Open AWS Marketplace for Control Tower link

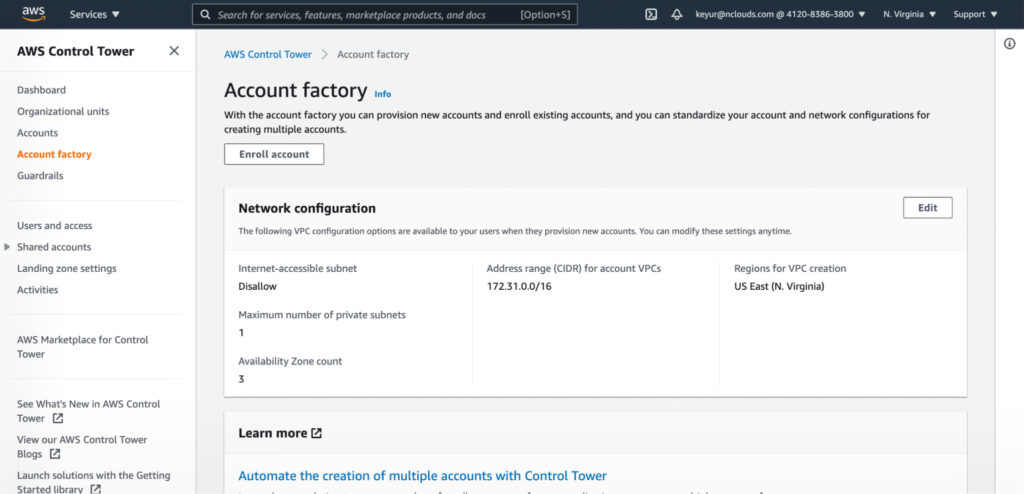click(x=82, y=347)
